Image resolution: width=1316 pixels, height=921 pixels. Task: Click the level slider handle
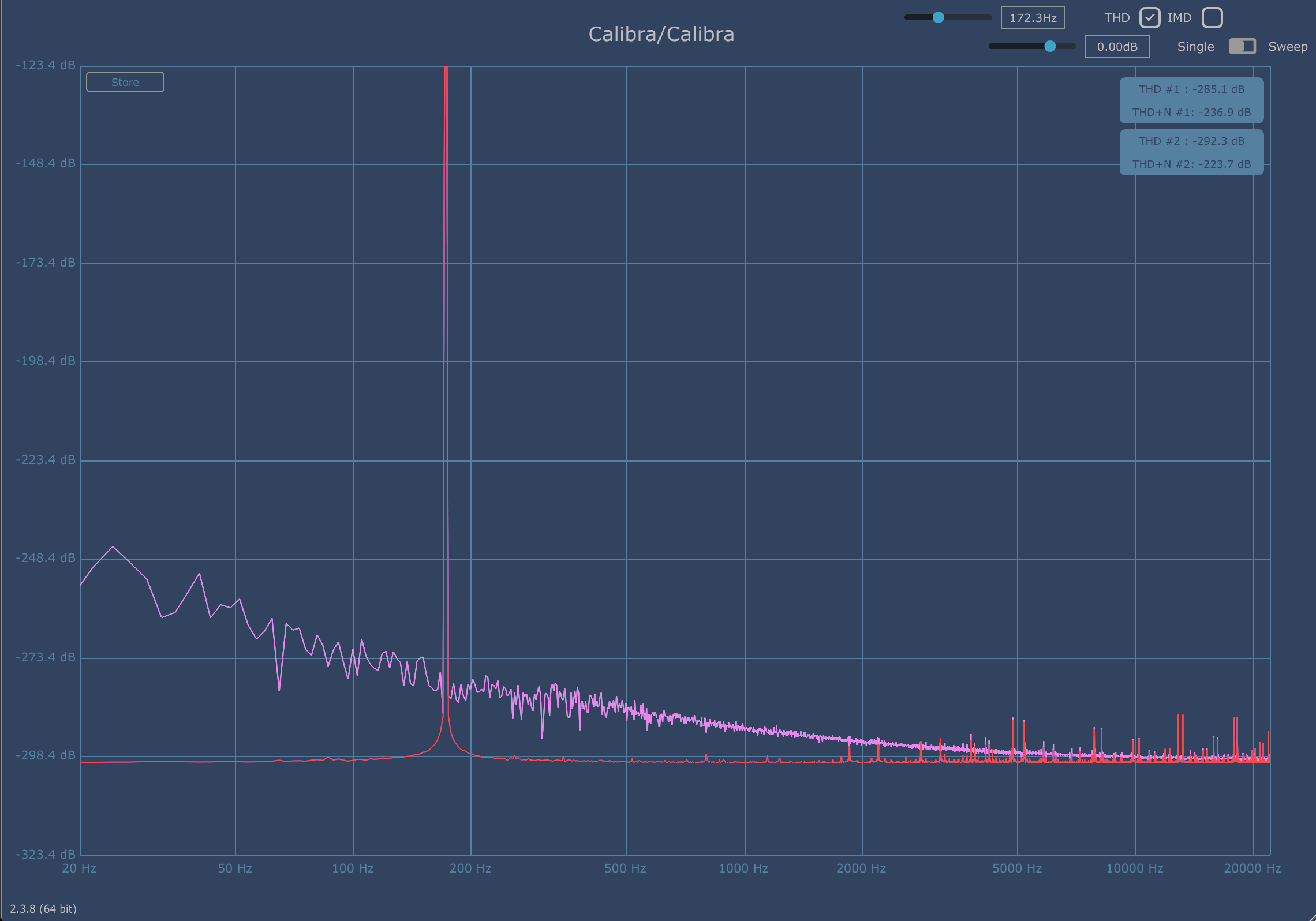1050,46
